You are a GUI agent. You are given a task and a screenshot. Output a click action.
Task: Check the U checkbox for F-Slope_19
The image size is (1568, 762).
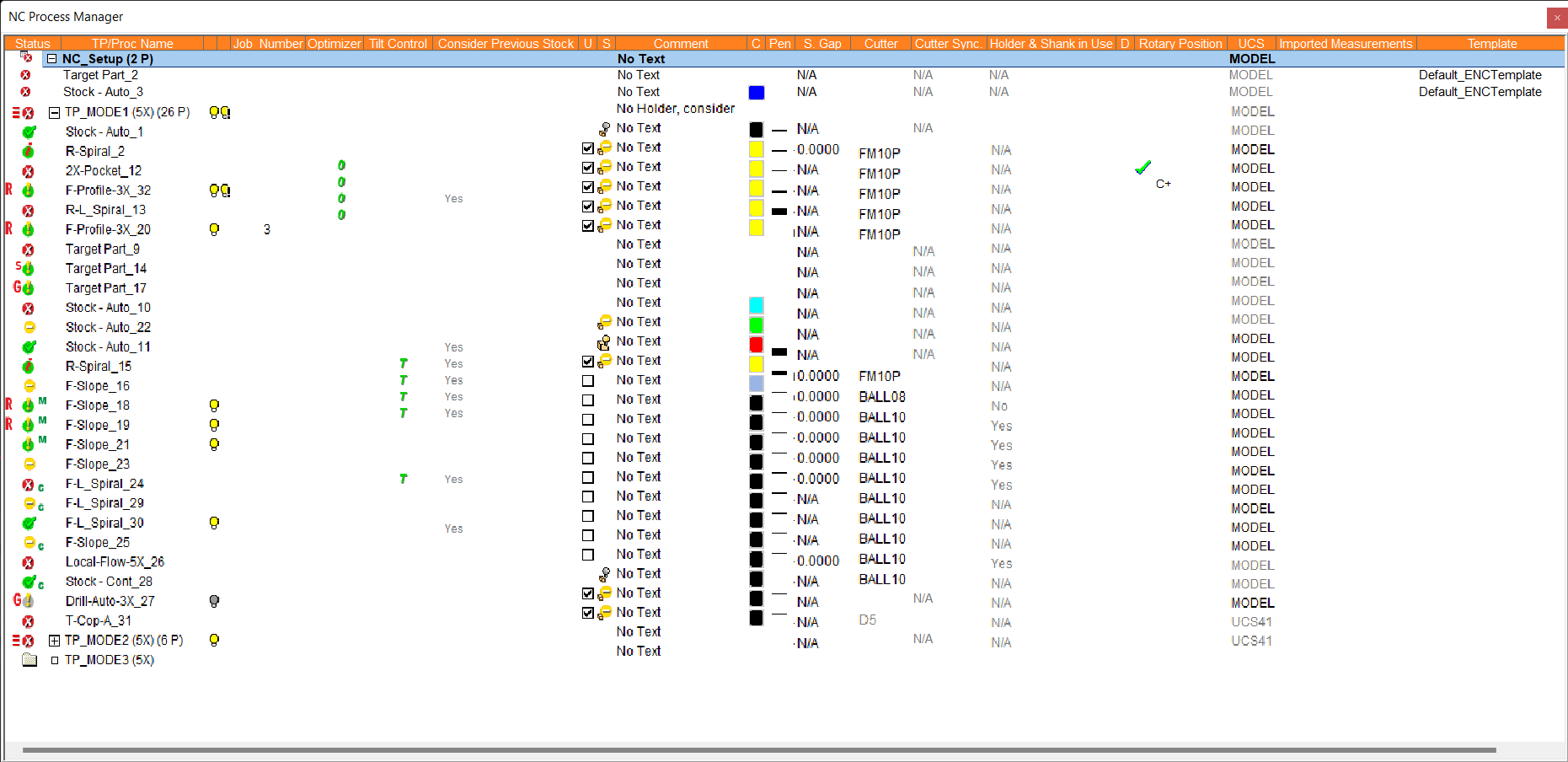click(x=588, y=420)
